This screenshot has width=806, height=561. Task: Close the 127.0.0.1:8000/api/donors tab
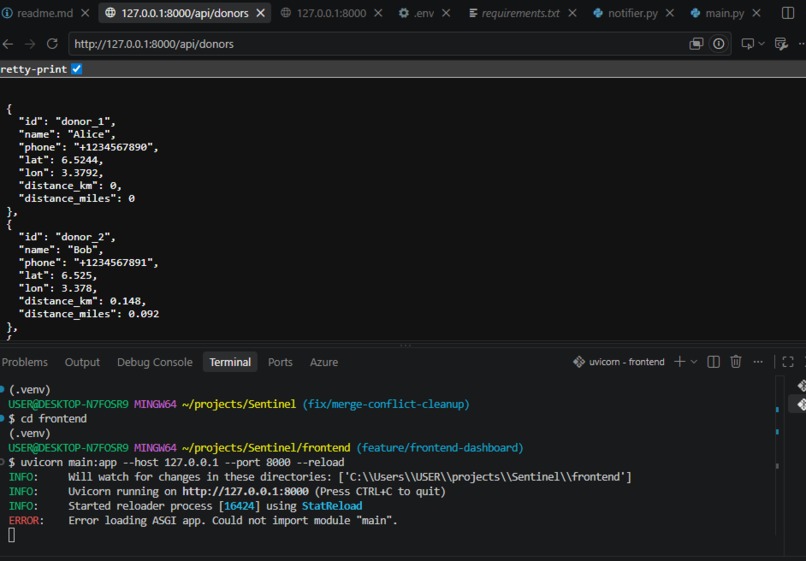click(x=261, y=13)
